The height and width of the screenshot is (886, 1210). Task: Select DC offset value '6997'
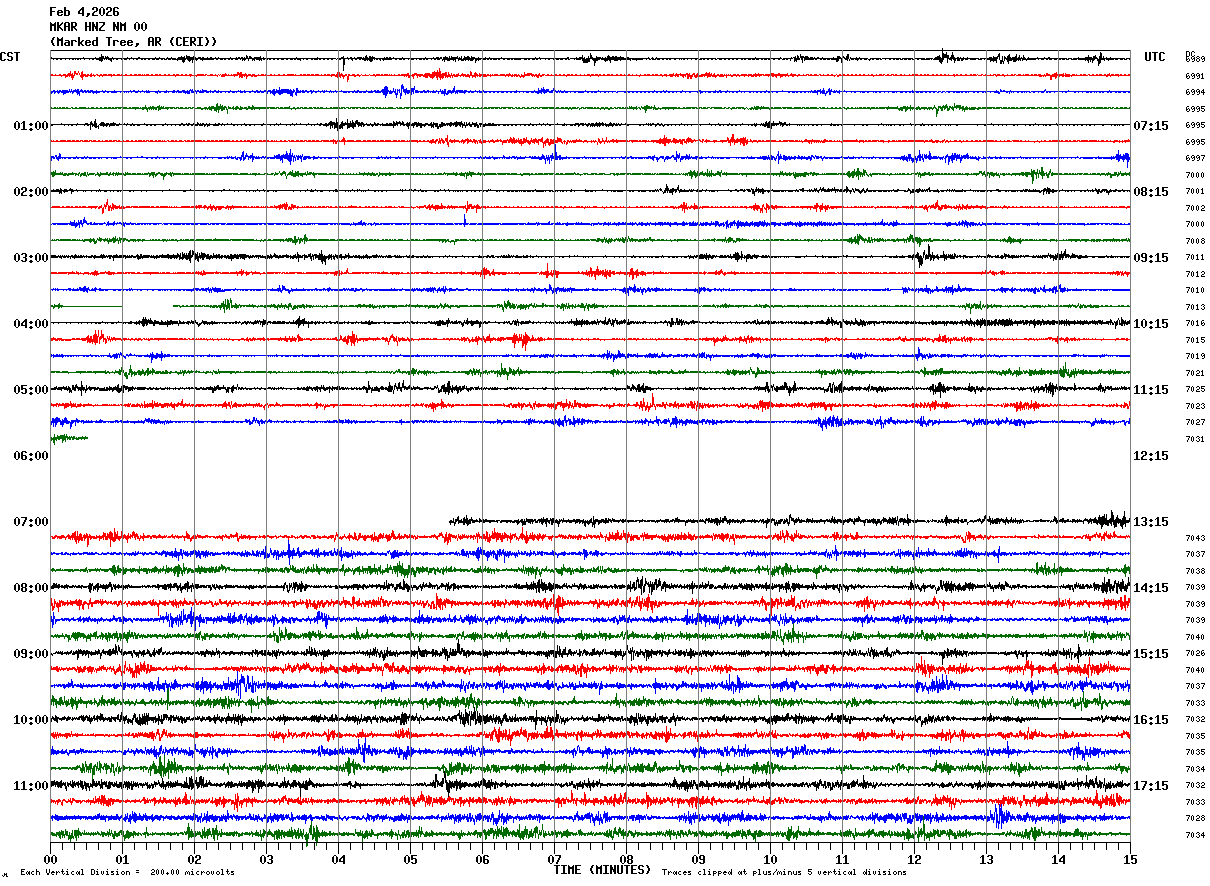1195,158
